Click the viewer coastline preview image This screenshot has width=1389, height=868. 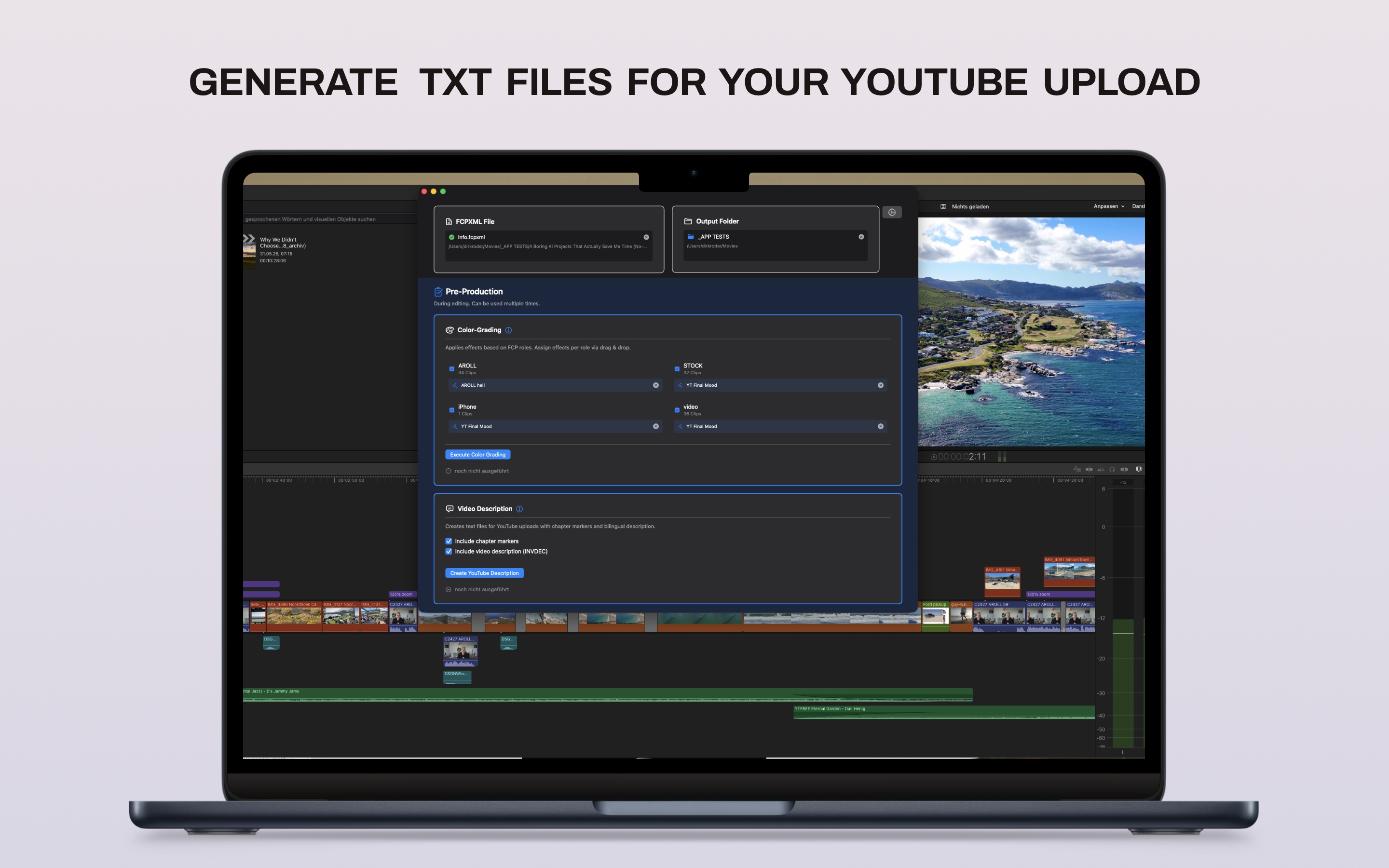click(x=1031, y=331)
